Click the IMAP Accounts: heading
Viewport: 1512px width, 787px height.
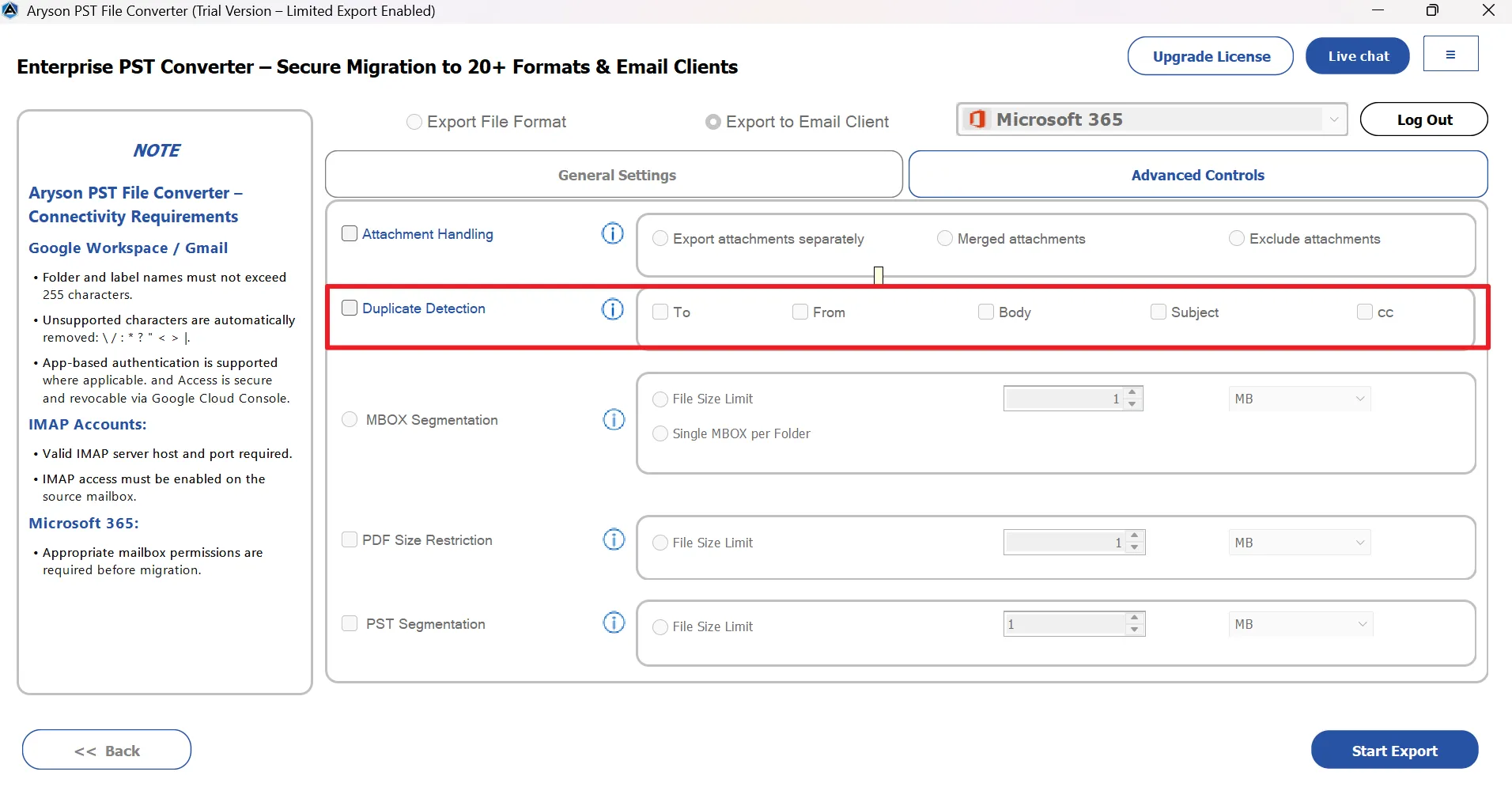(x=88, y=424)
